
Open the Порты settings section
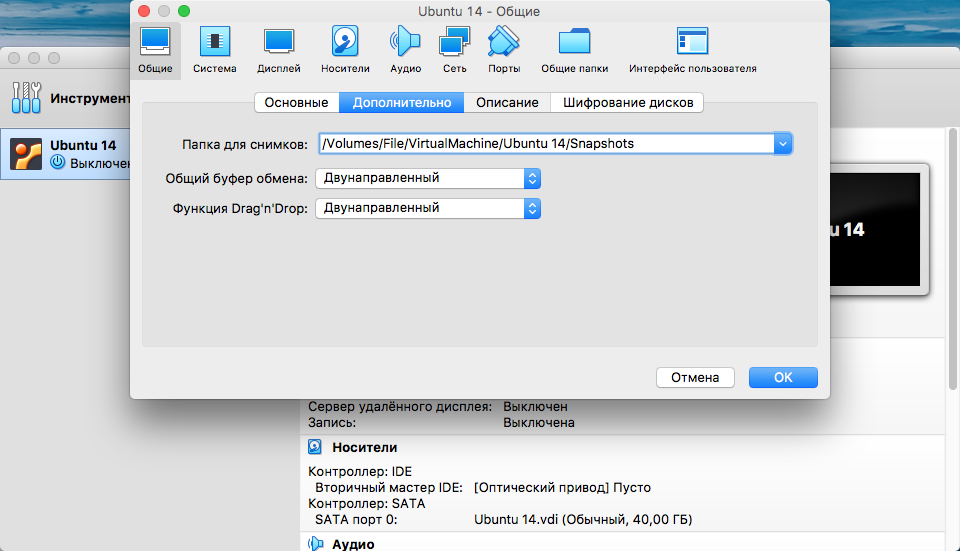point(504,51)
